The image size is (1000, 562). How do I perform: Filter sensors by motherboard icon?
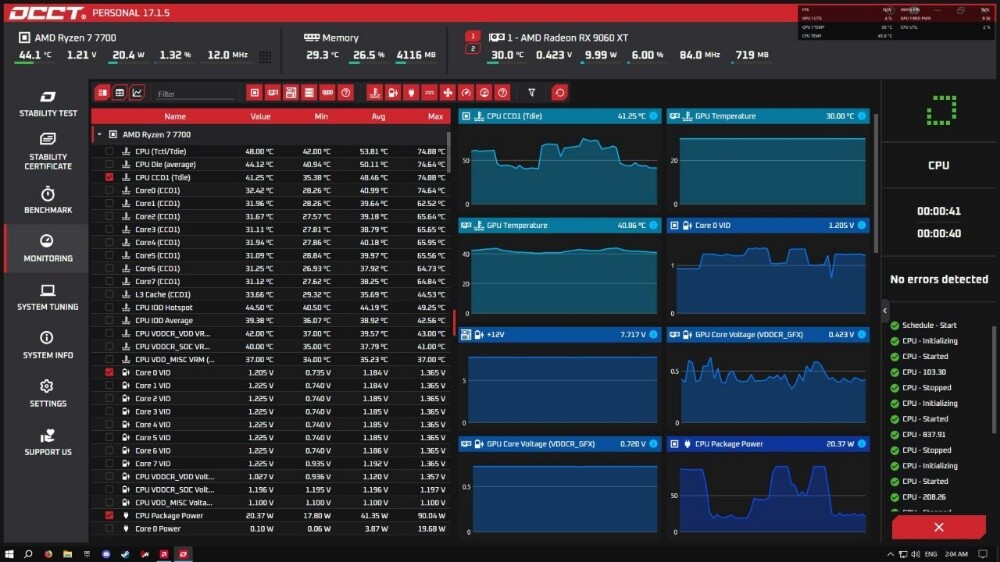tap(291, 93)
